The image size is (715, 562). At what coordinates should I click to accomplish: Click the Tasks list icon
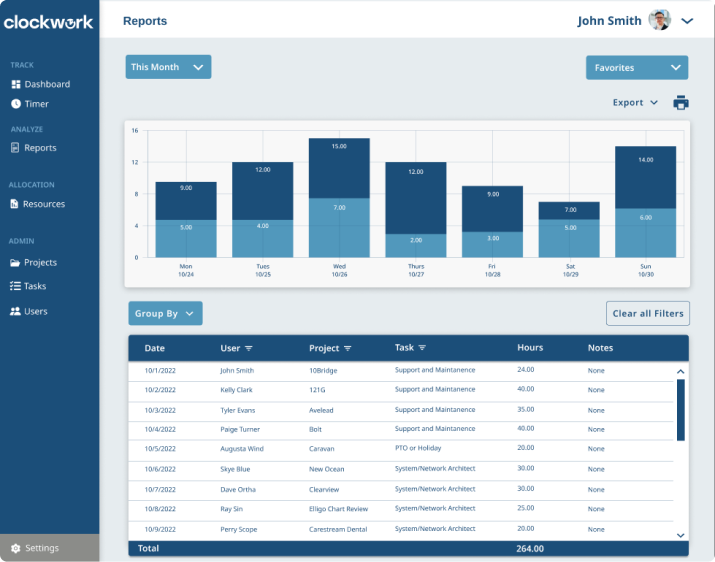coord(15,287)
